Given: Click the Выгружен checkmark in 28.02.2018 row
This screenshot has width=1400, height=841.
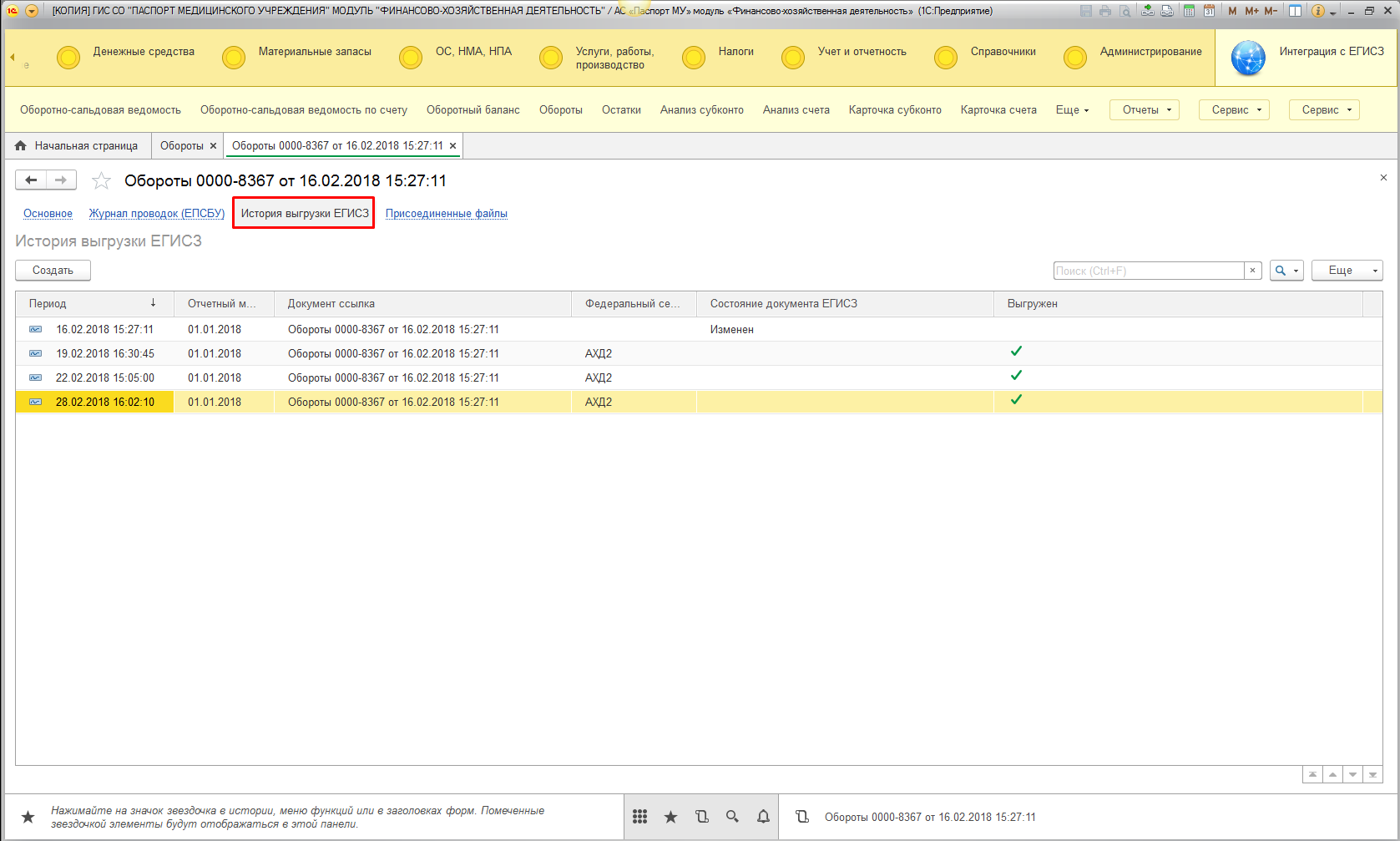Looking at the screenshot, I should click(x=1016, y=400).
